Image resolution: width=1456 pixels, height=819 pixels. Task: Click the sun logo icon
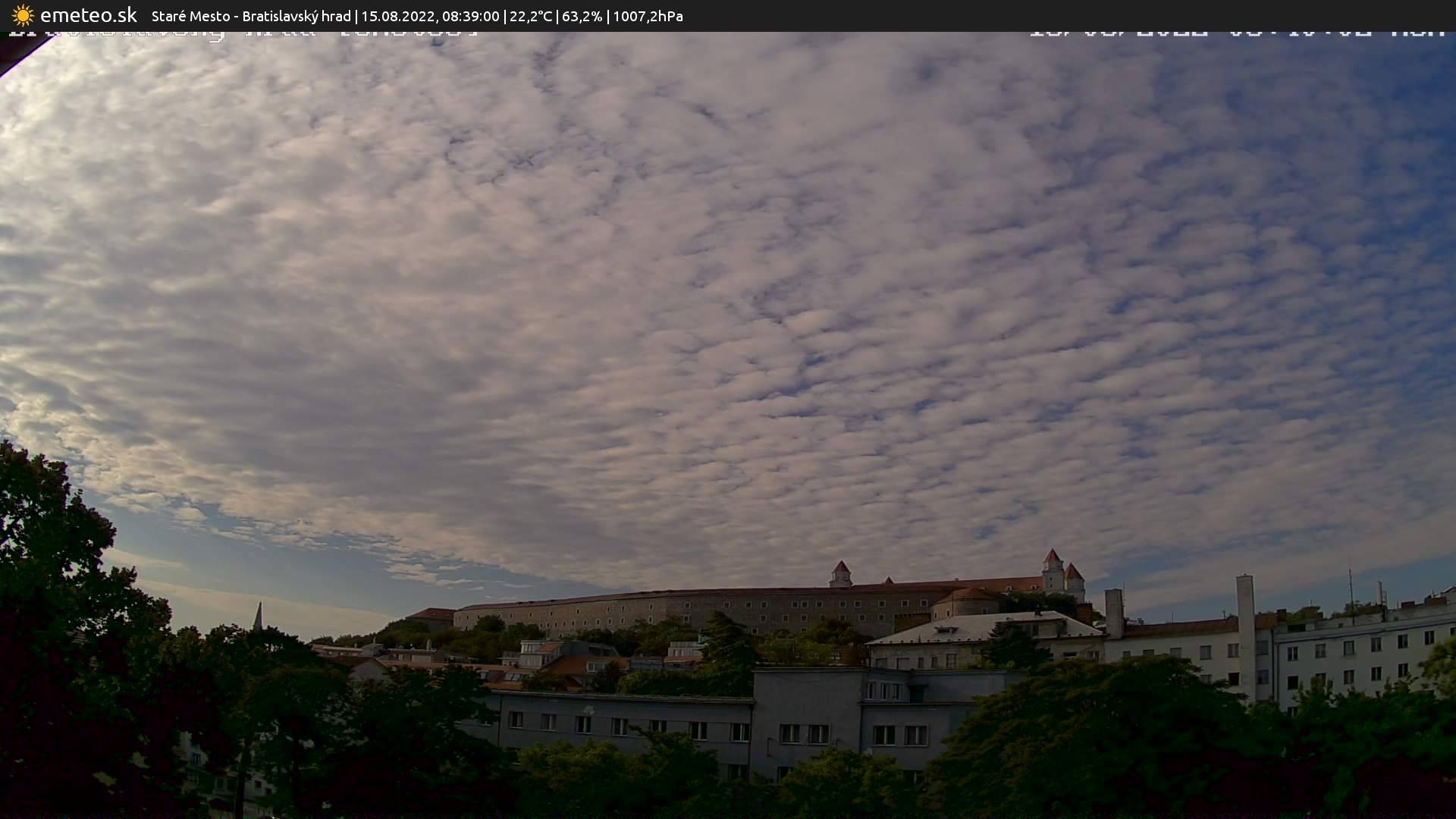pyautogui.click(x=23, y=16)
